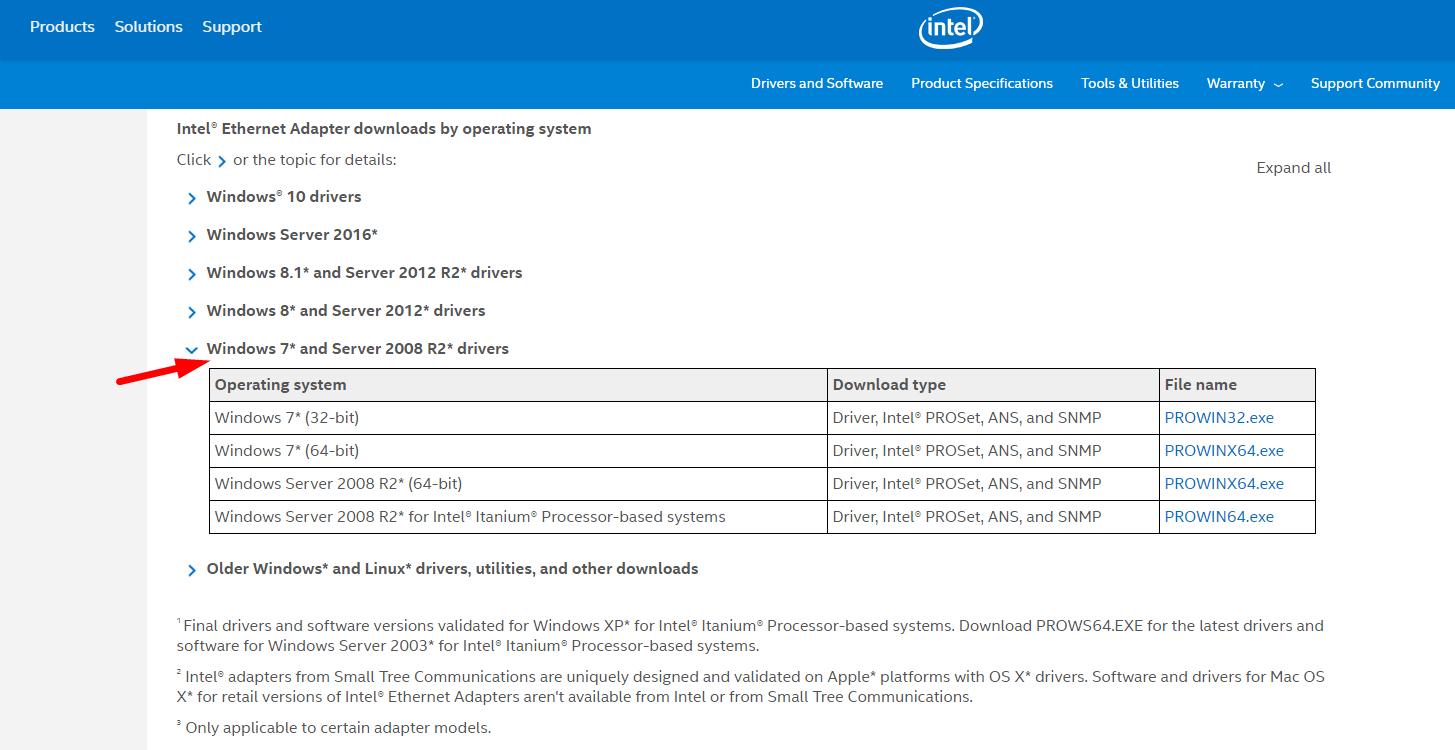Open the Products menu

pyautogui.click(x=62, y=27)
